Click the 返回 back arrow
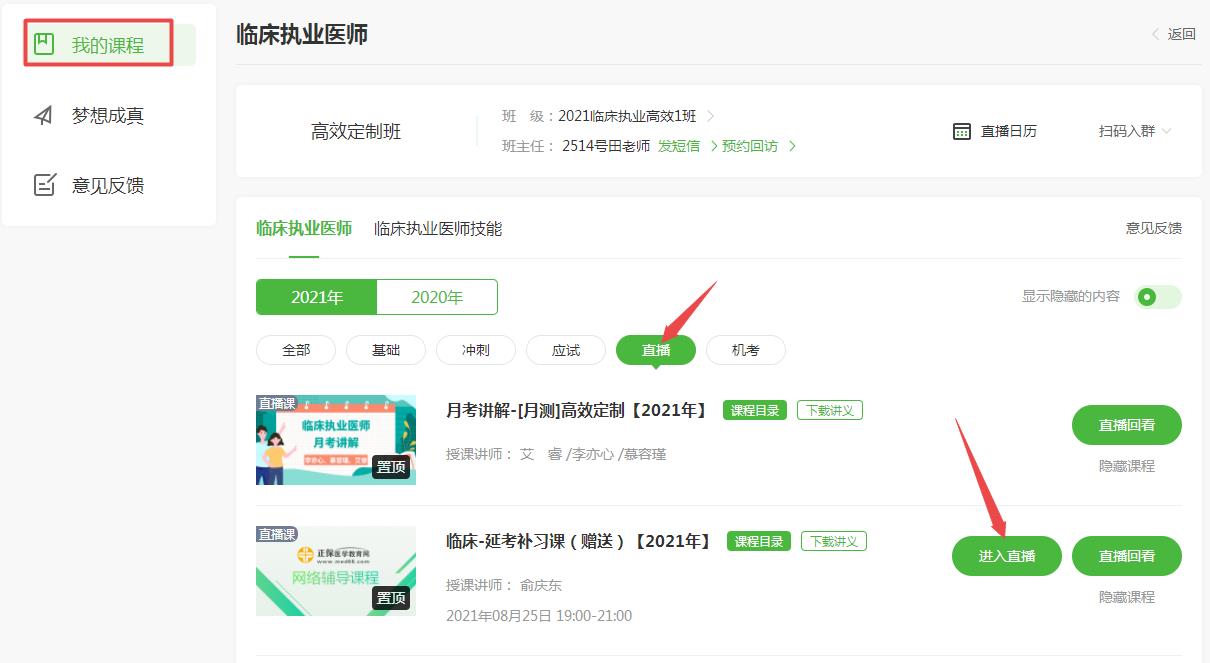Screen dimensions: 1210x663 [x=1158, y=34]
